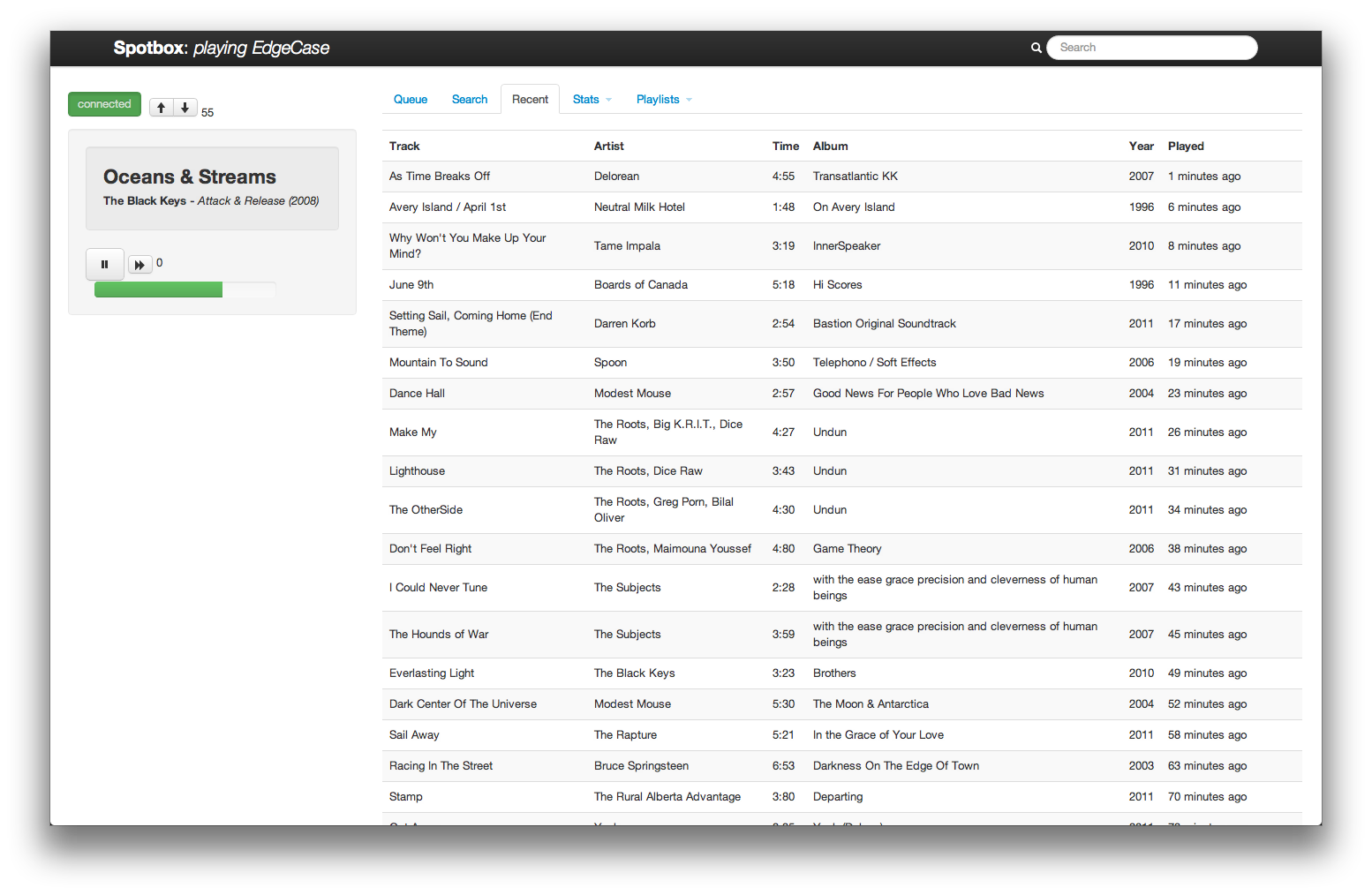Screen dimensions: 1372x895
Task: Pause the current track
Action: [104, 264]
